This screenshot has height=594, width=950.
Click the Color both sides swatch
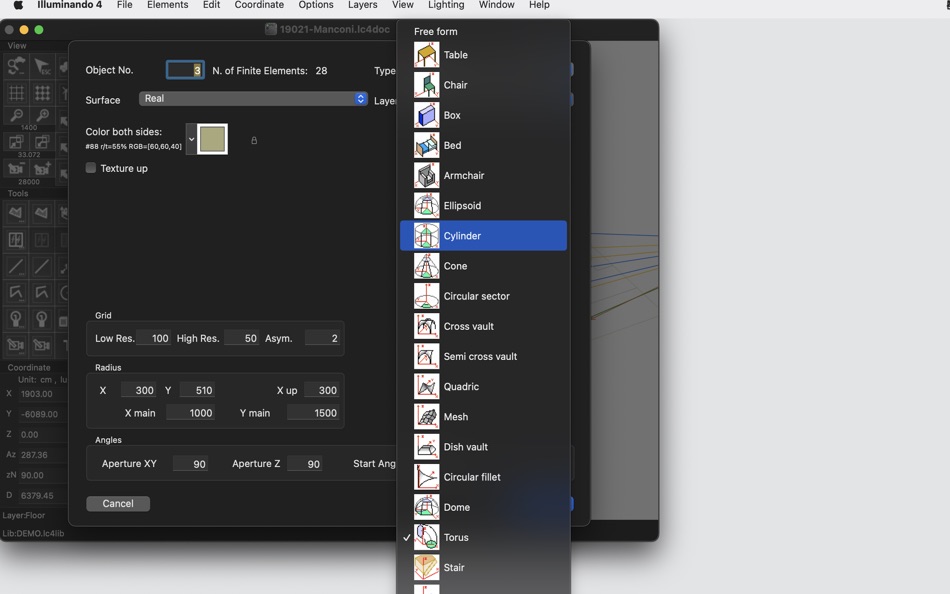[x=212, y=139]
